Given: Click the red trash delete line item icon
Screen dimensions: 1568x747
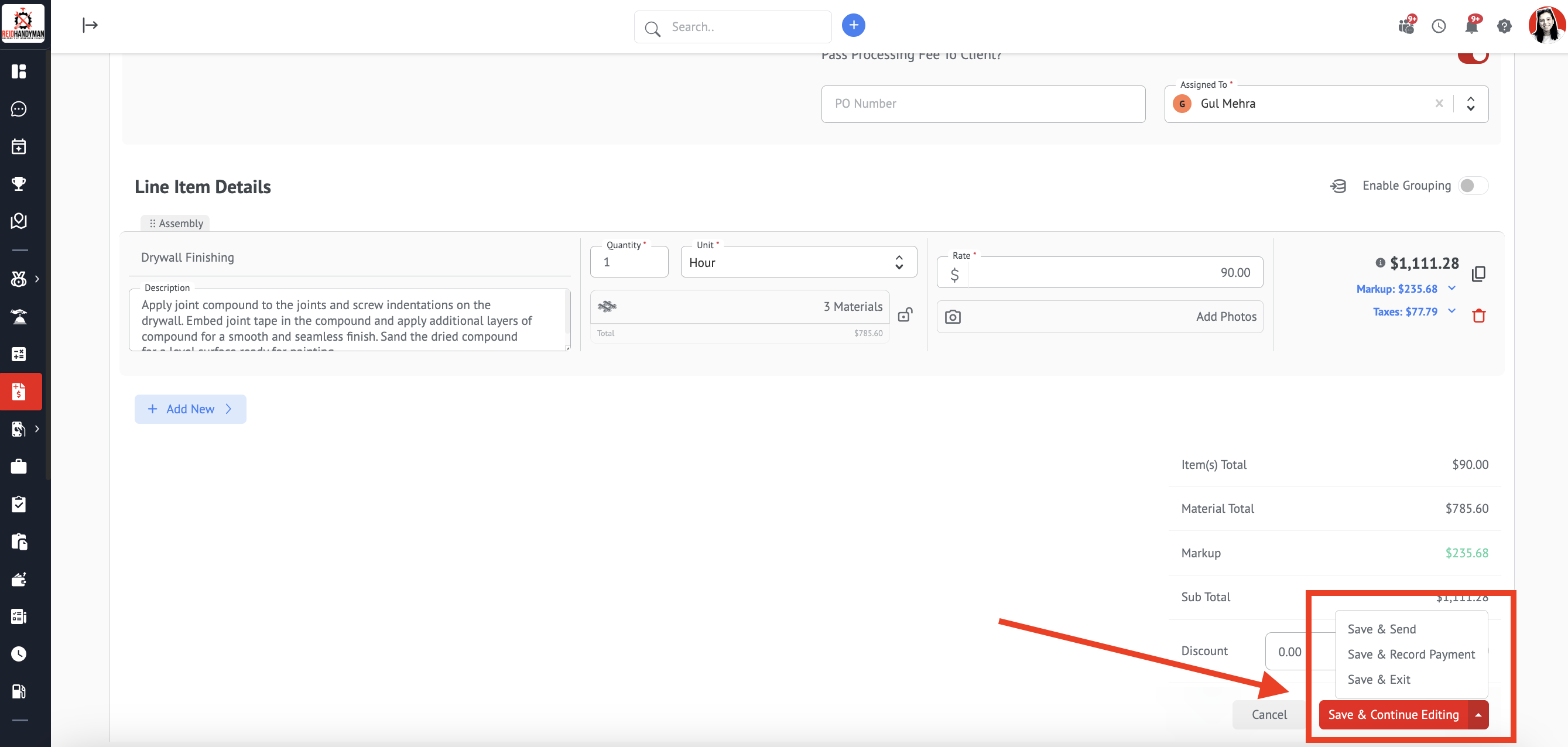Looking at the screenshot, I should (1478, 316).
